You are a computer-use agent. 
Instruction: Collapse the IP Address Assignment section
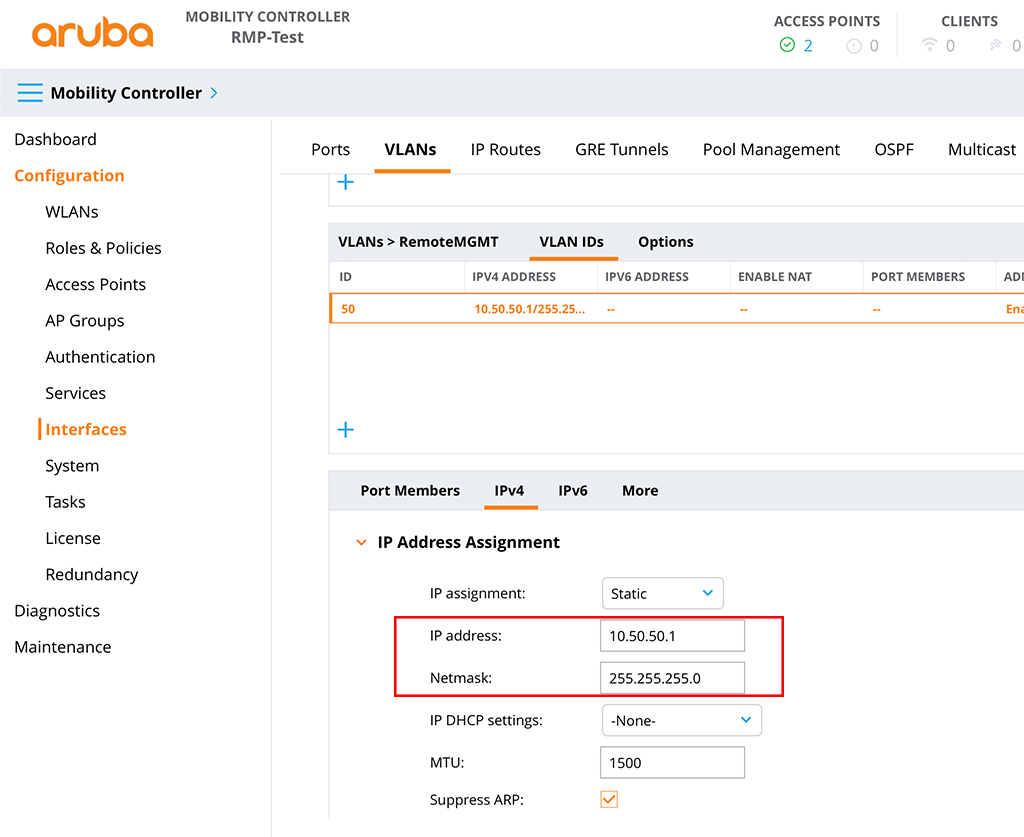(x=361, y=542)
